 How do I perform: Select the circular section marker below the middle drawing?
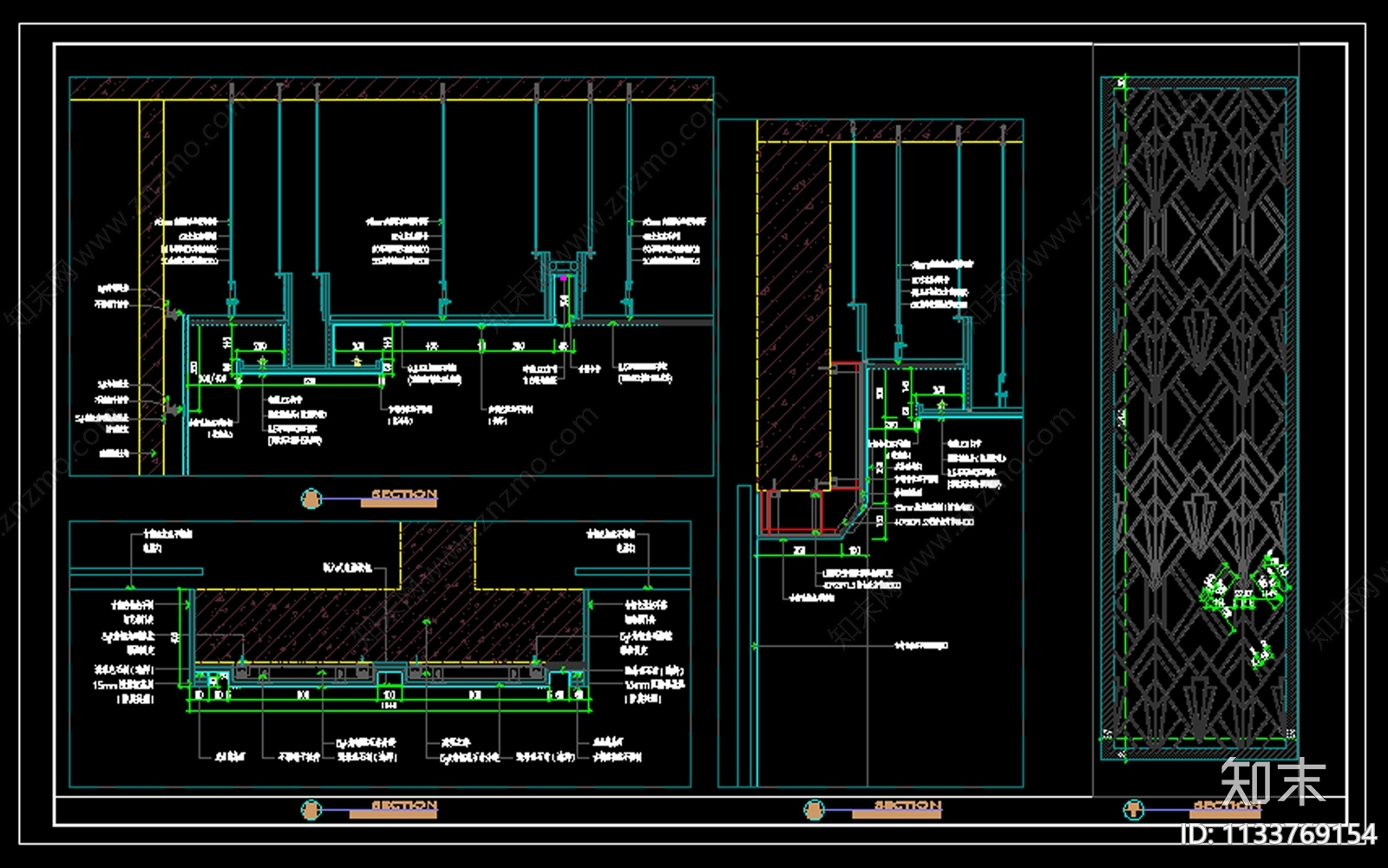point(814,810)
